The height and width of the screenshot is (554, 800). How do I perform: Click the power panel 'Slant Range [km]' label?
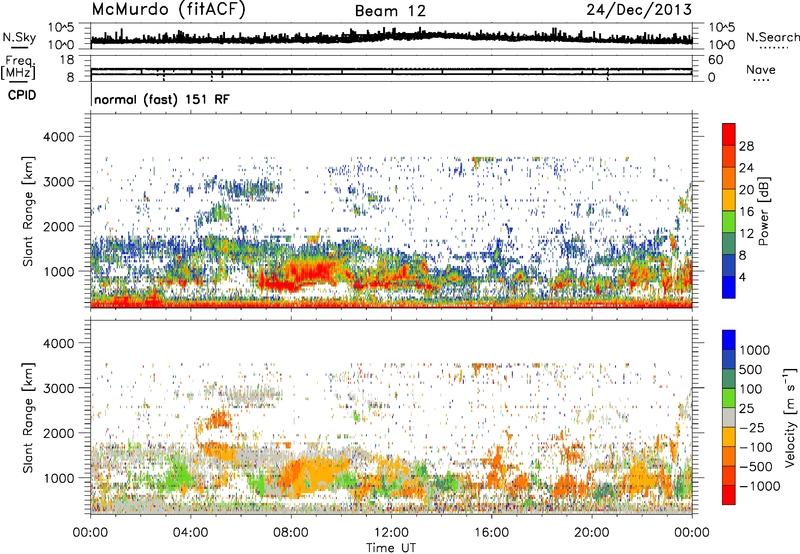(28, 211)
